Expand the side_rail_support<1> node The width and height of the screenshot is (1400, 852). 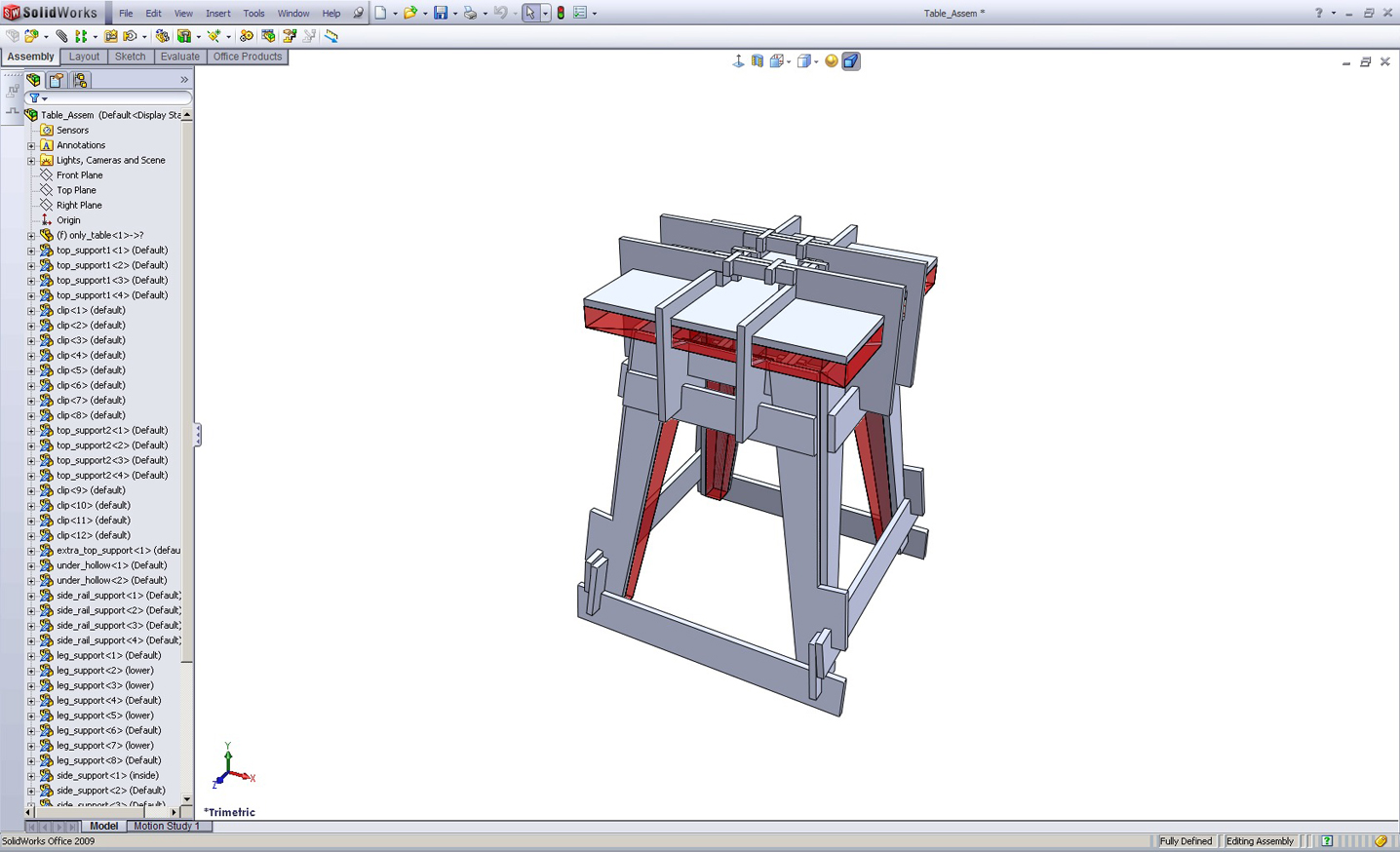31,596
